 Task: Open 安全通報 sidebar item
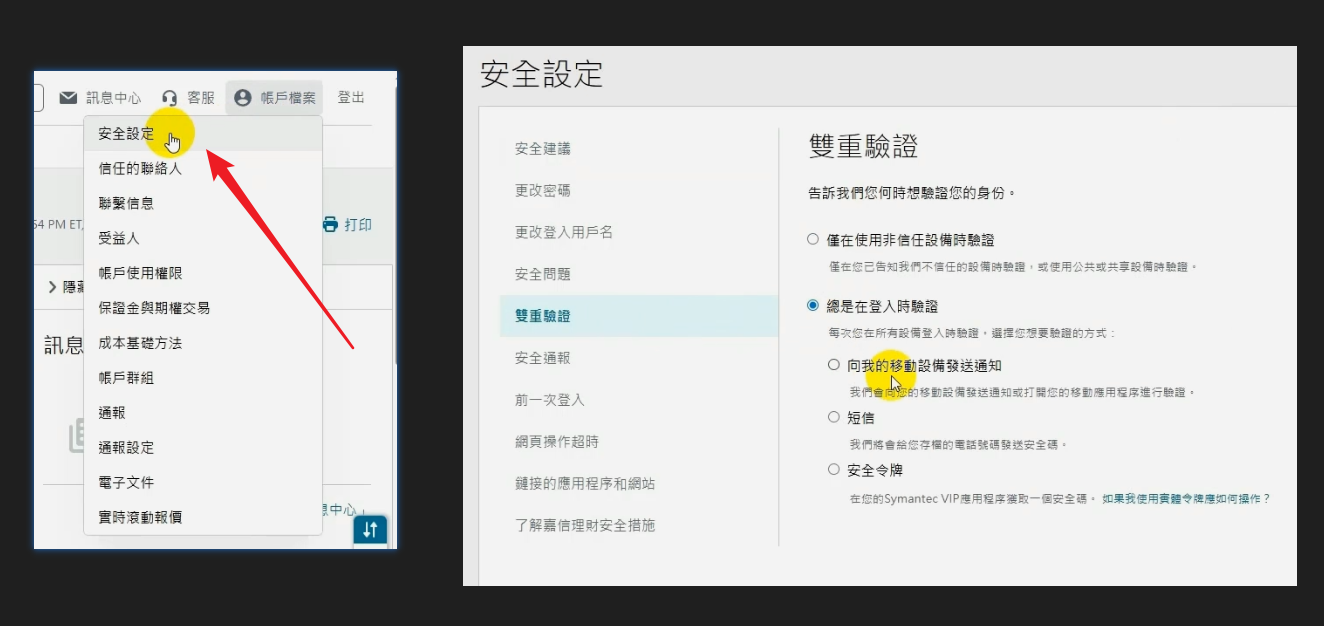coord(543,358)
